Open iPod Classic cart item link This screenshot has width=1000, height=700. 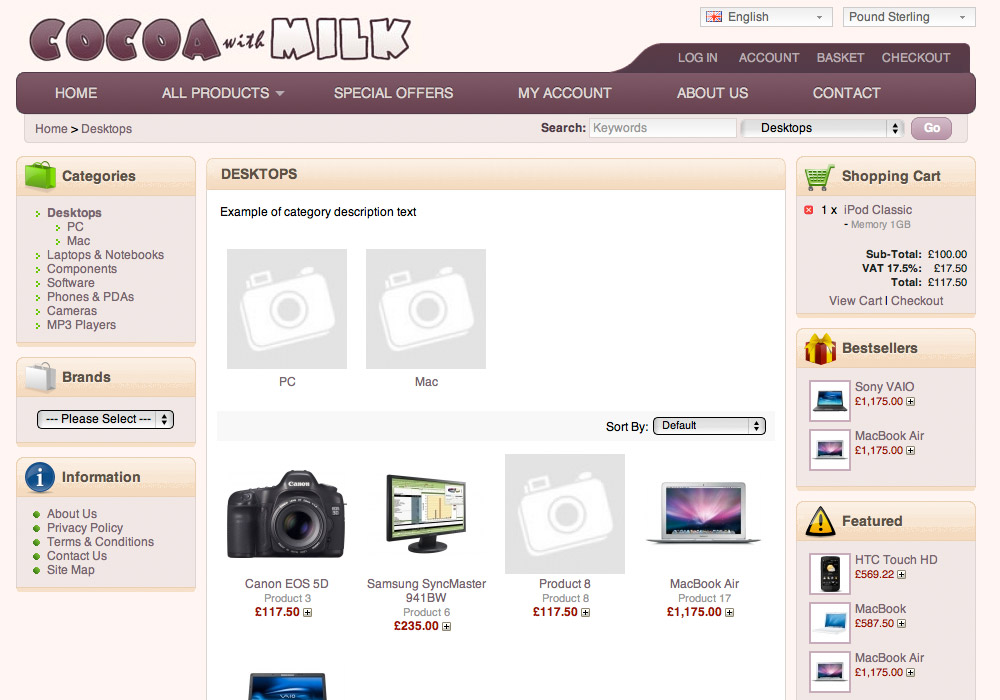878,210
